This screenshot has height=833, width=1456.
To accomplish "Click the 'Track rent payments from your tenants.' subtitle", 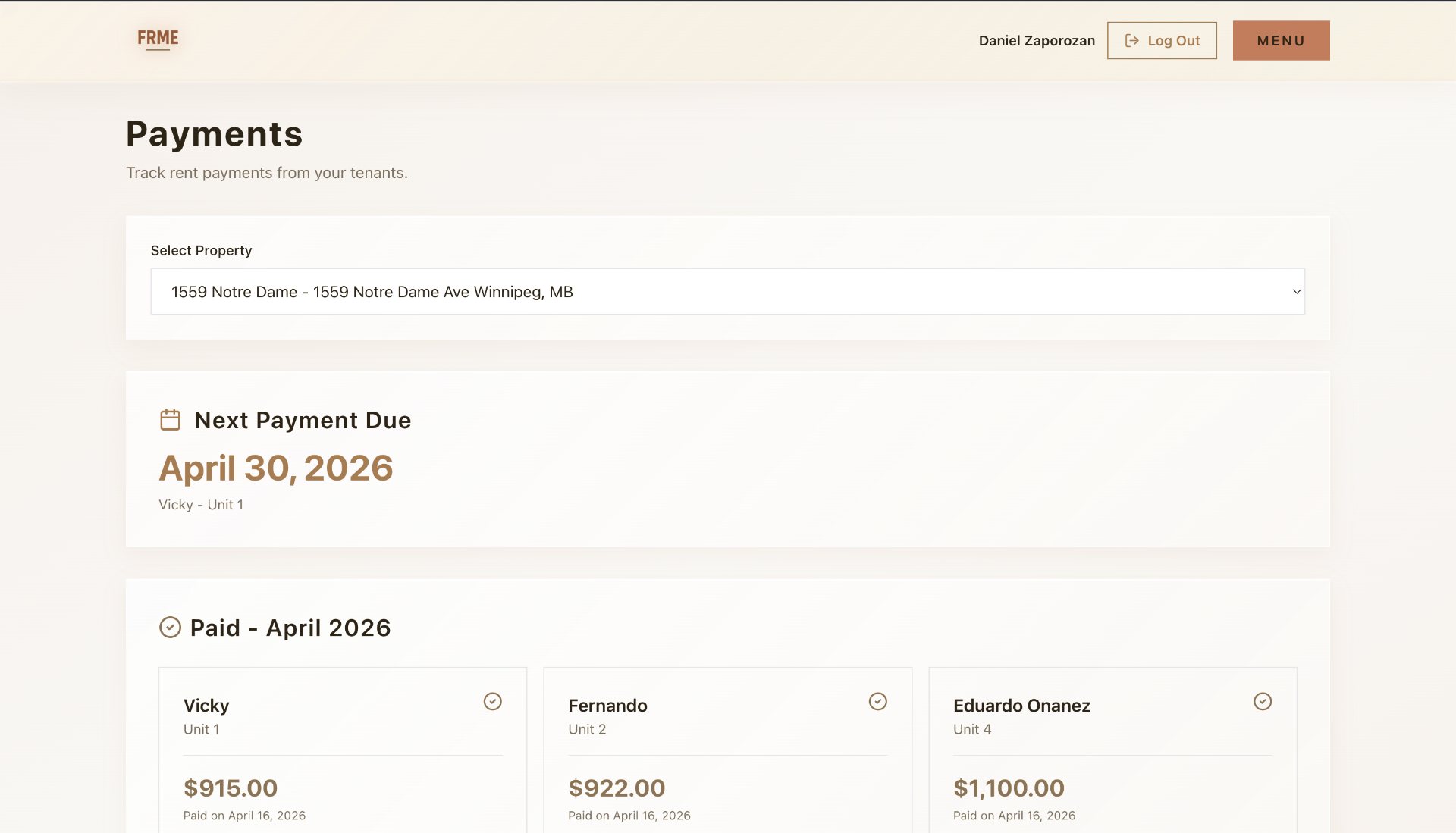I will coord(267,173).
